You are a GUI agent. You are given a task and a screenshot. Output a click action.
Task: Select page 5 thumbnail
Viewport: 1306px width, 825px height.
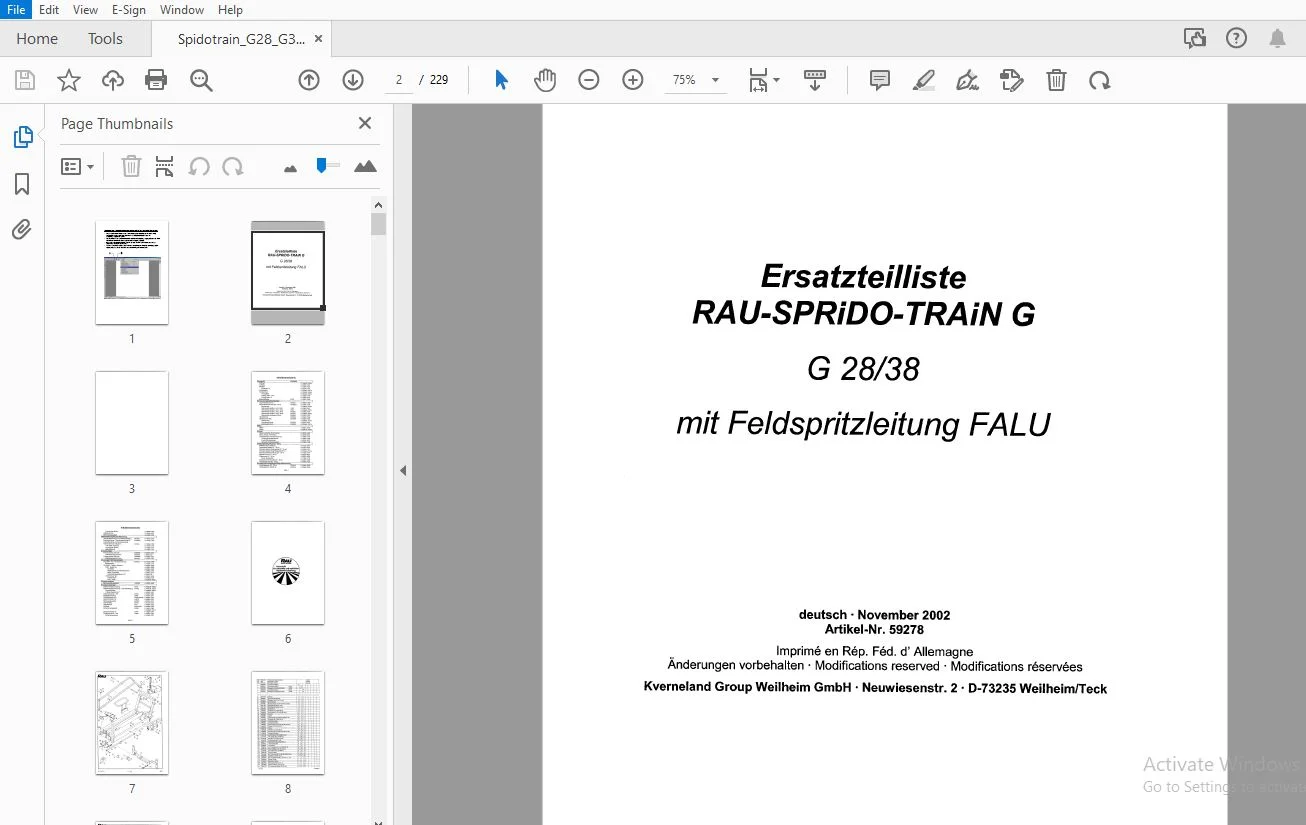pyautogui.click(x=132, y=573)
